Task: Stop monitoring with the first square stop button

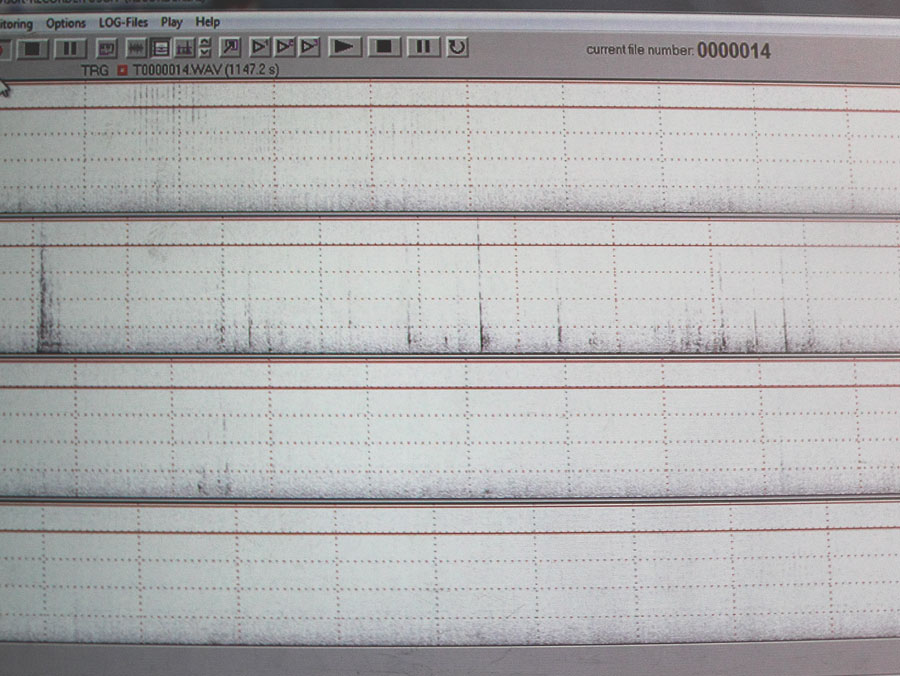Action: (x=32, y=49)
